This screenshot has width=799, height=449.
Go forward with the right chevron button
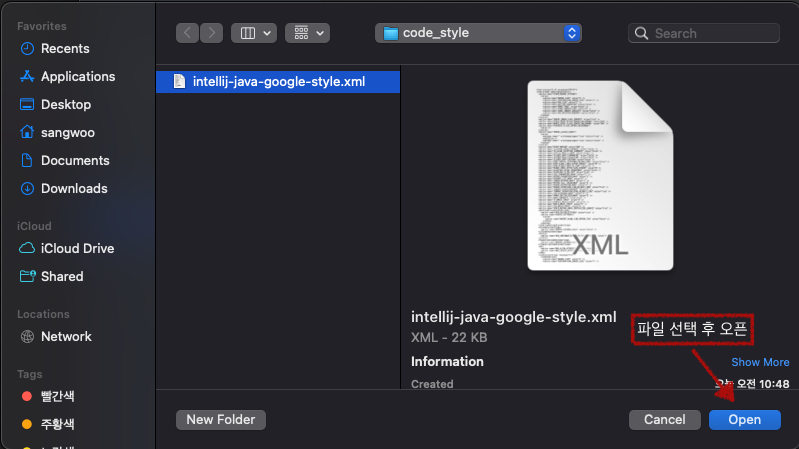(x=211, y=33)
